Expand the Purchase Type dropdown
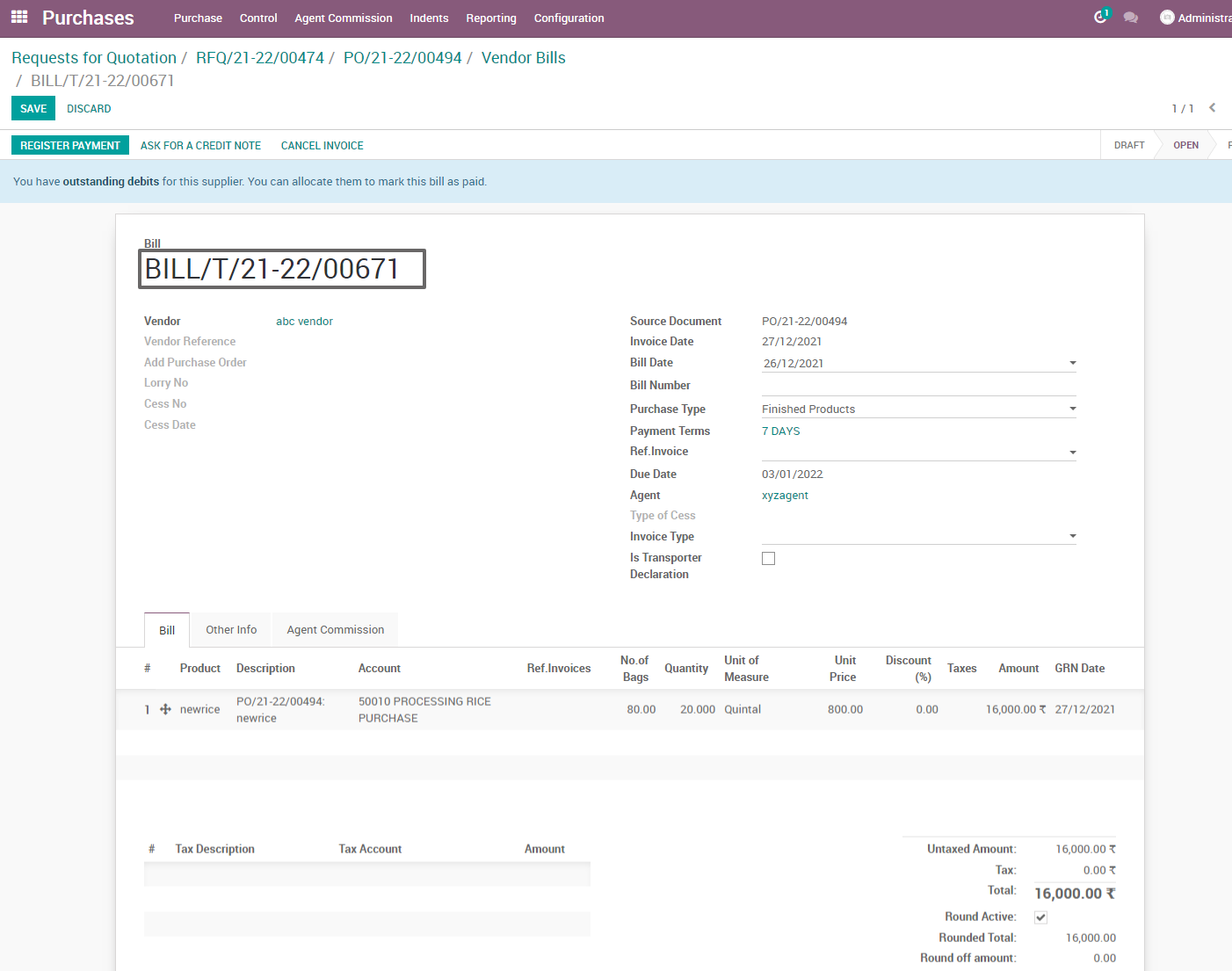The image size is (1232, 971). (1071, 407)
